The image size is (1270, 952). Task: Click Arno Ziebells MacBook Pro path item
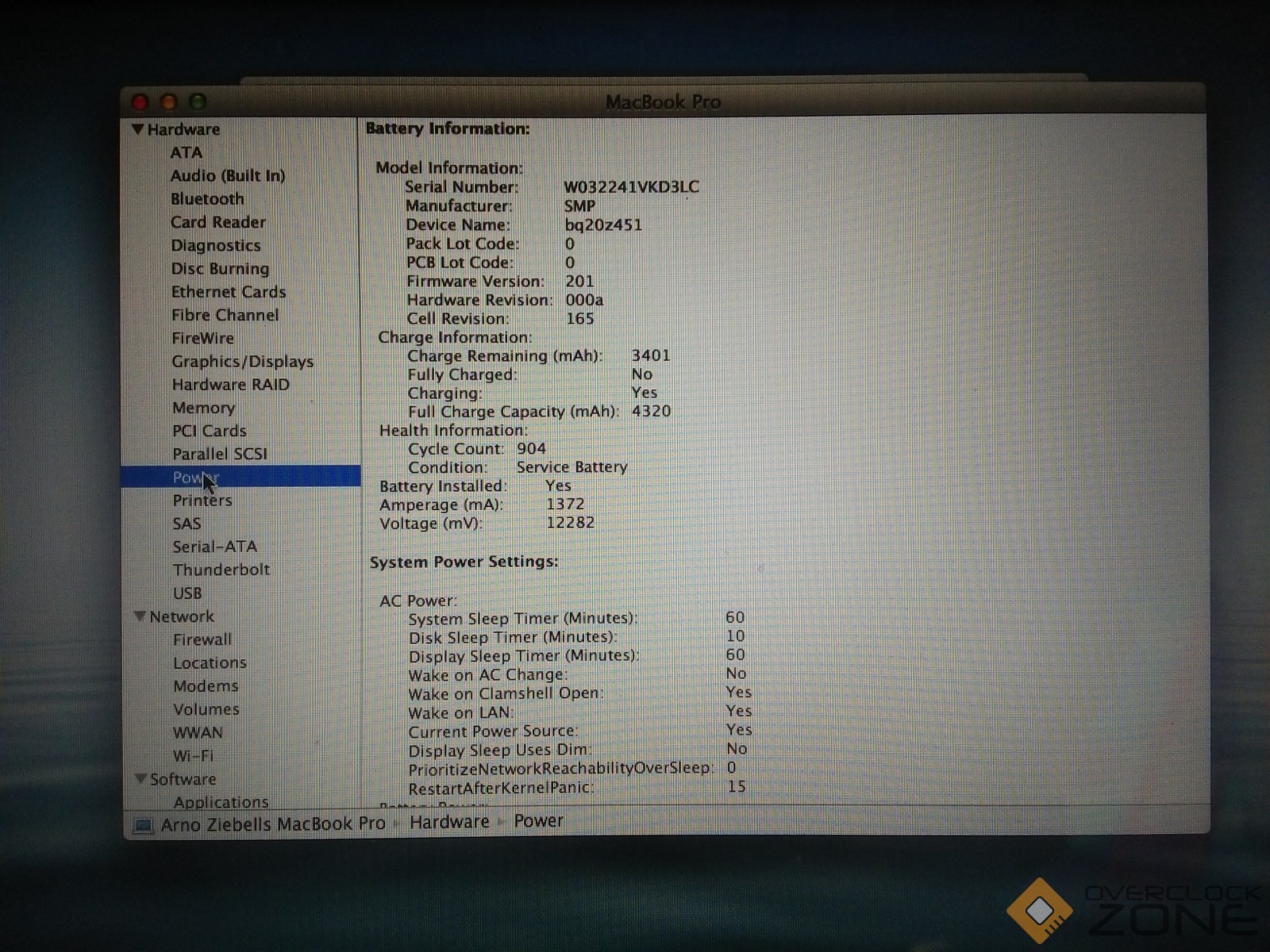click(x=273, y=824)
